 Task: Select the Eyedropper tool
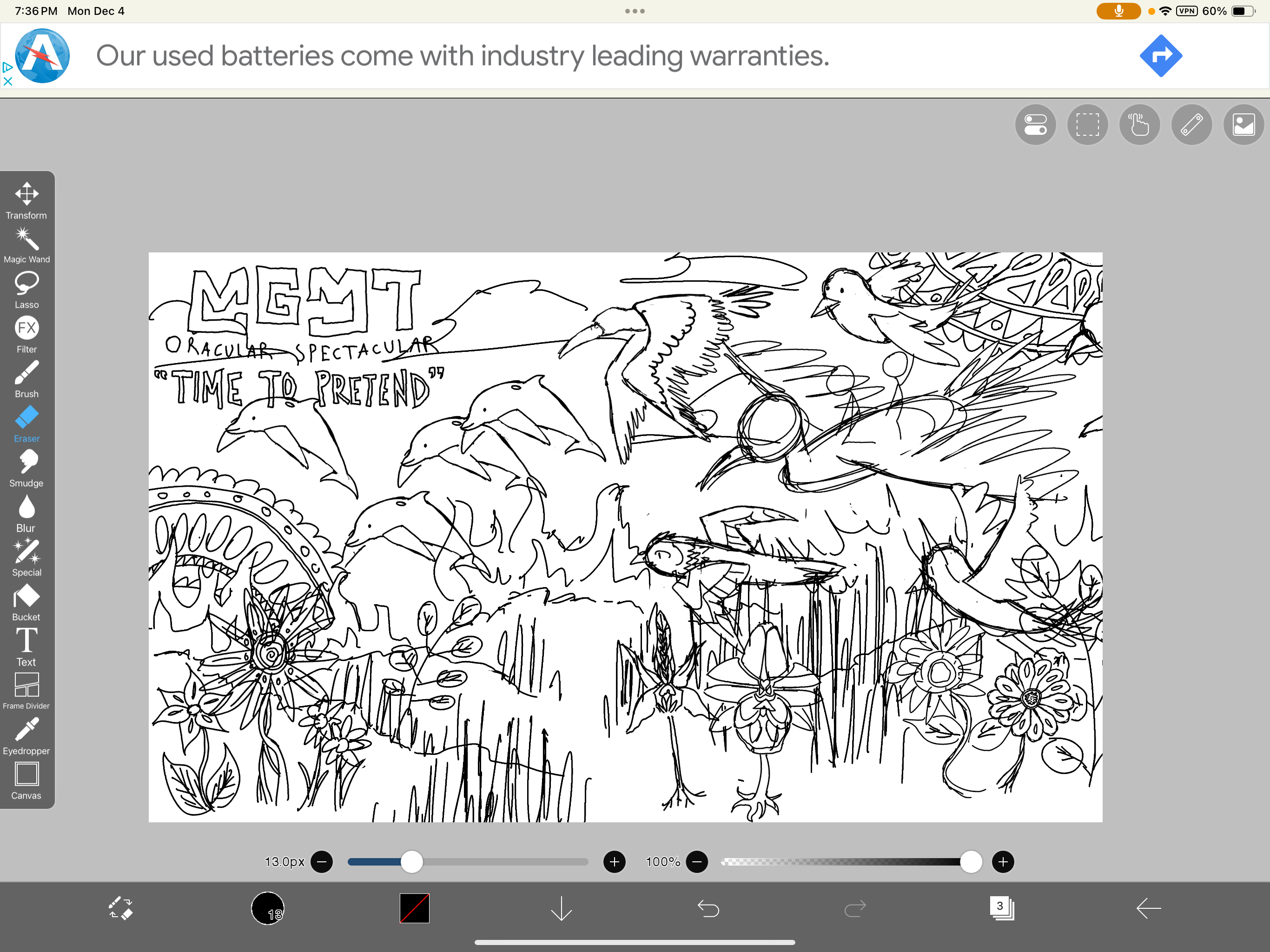click(26, 736)
